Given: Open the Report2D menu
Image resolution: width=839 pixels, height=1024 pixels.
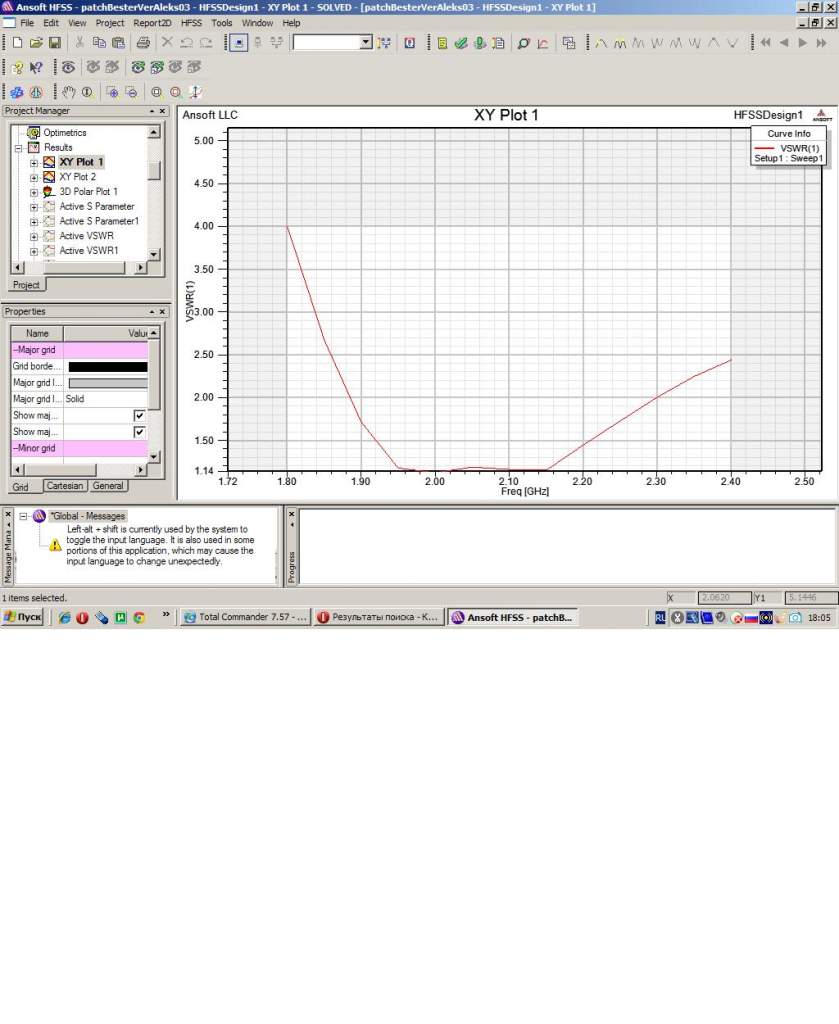Looking at the screenshot, I should [153, 22].
